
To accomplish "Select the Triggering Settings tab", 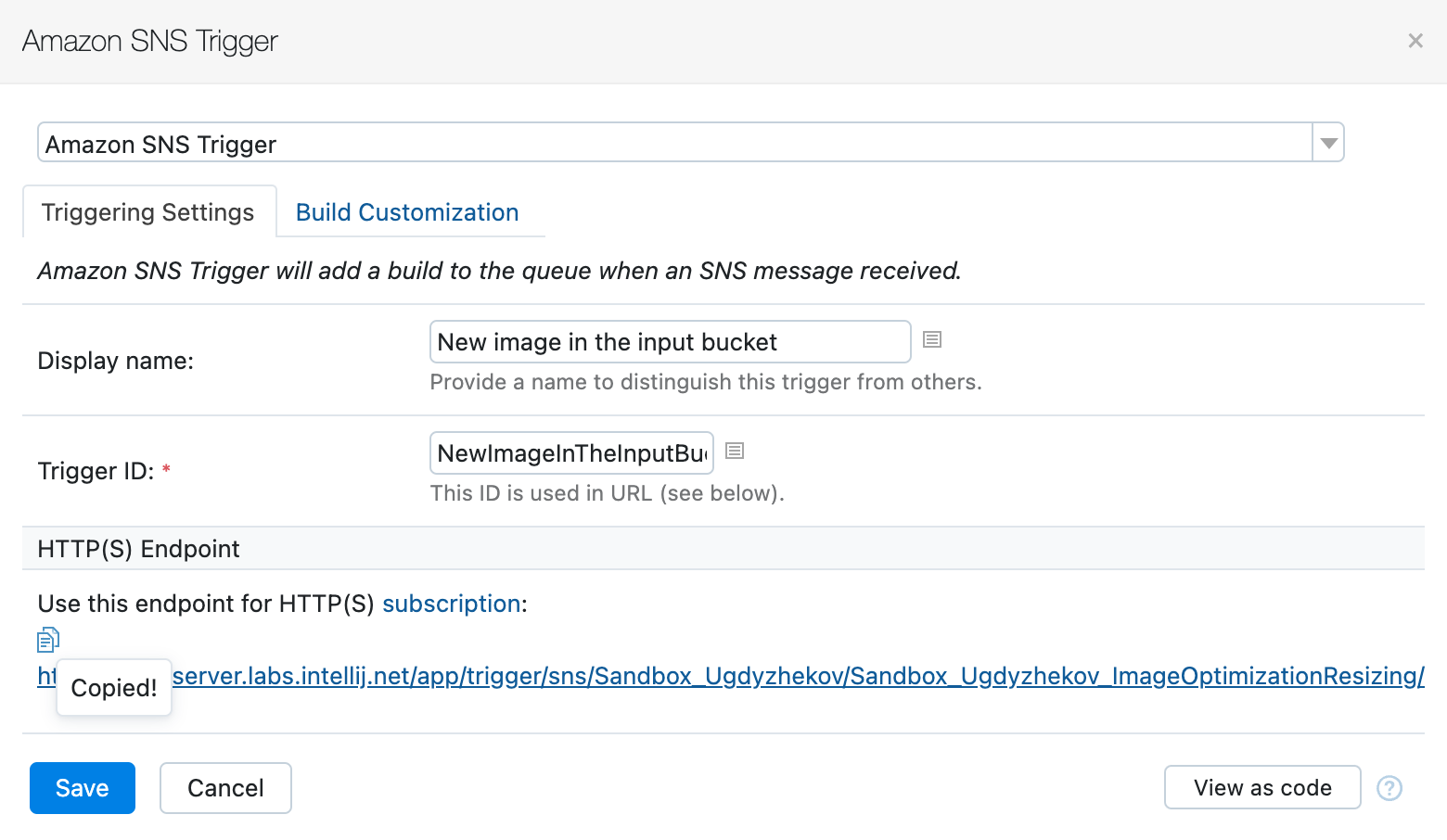I will click(x=148, y=212).
